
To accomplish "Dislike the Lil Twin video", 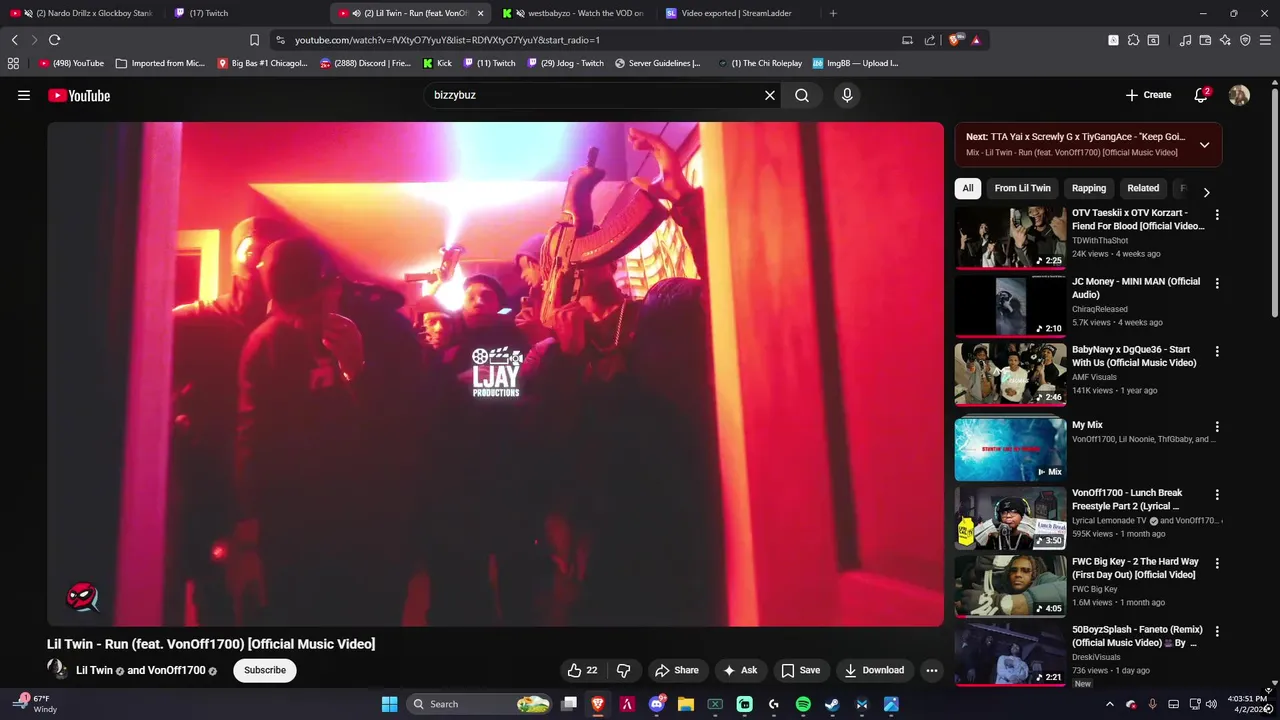I will click(623, 670).
